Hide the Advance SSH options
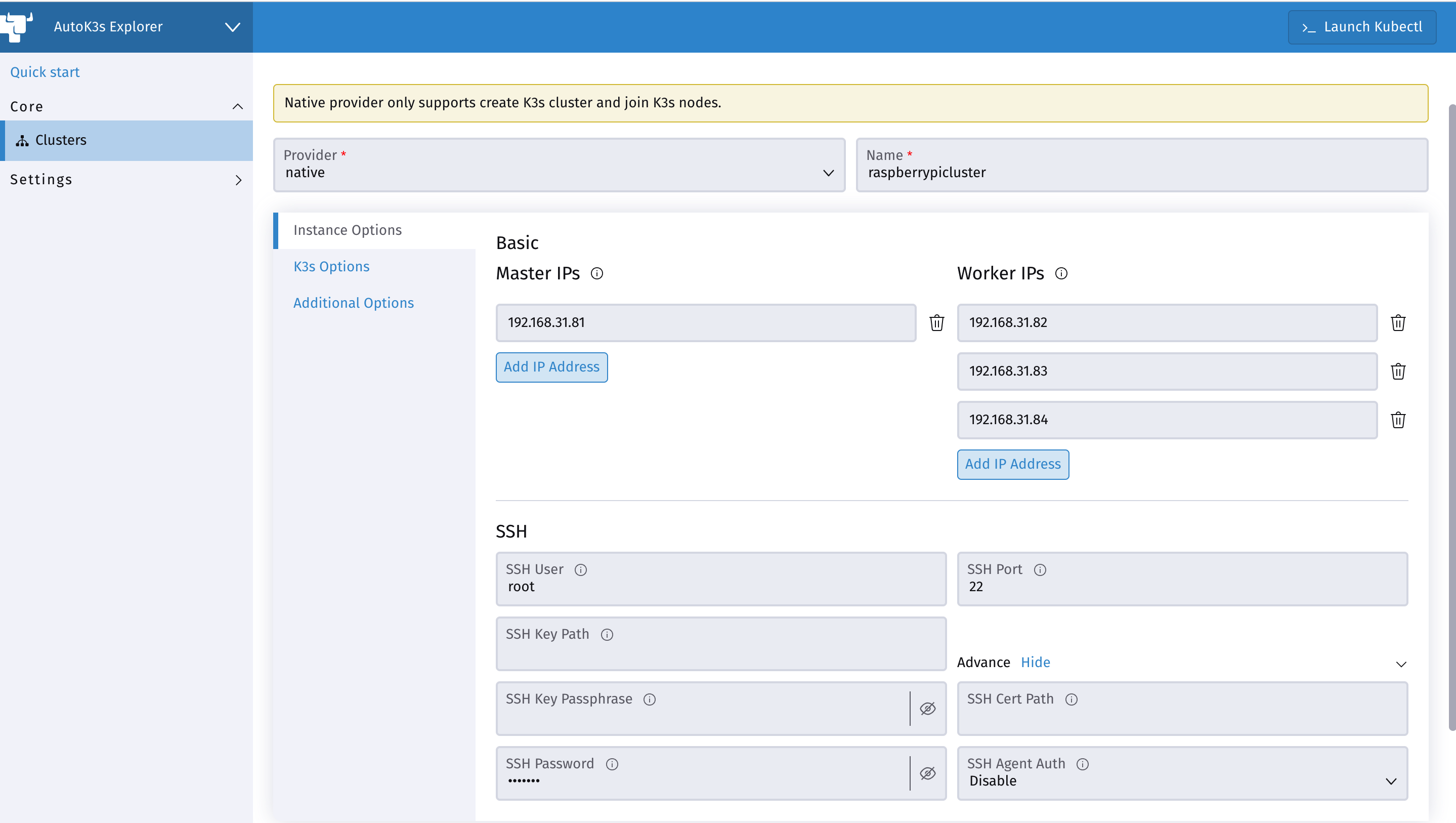Screen dimensions: 1456x823 coord(1035,663)
